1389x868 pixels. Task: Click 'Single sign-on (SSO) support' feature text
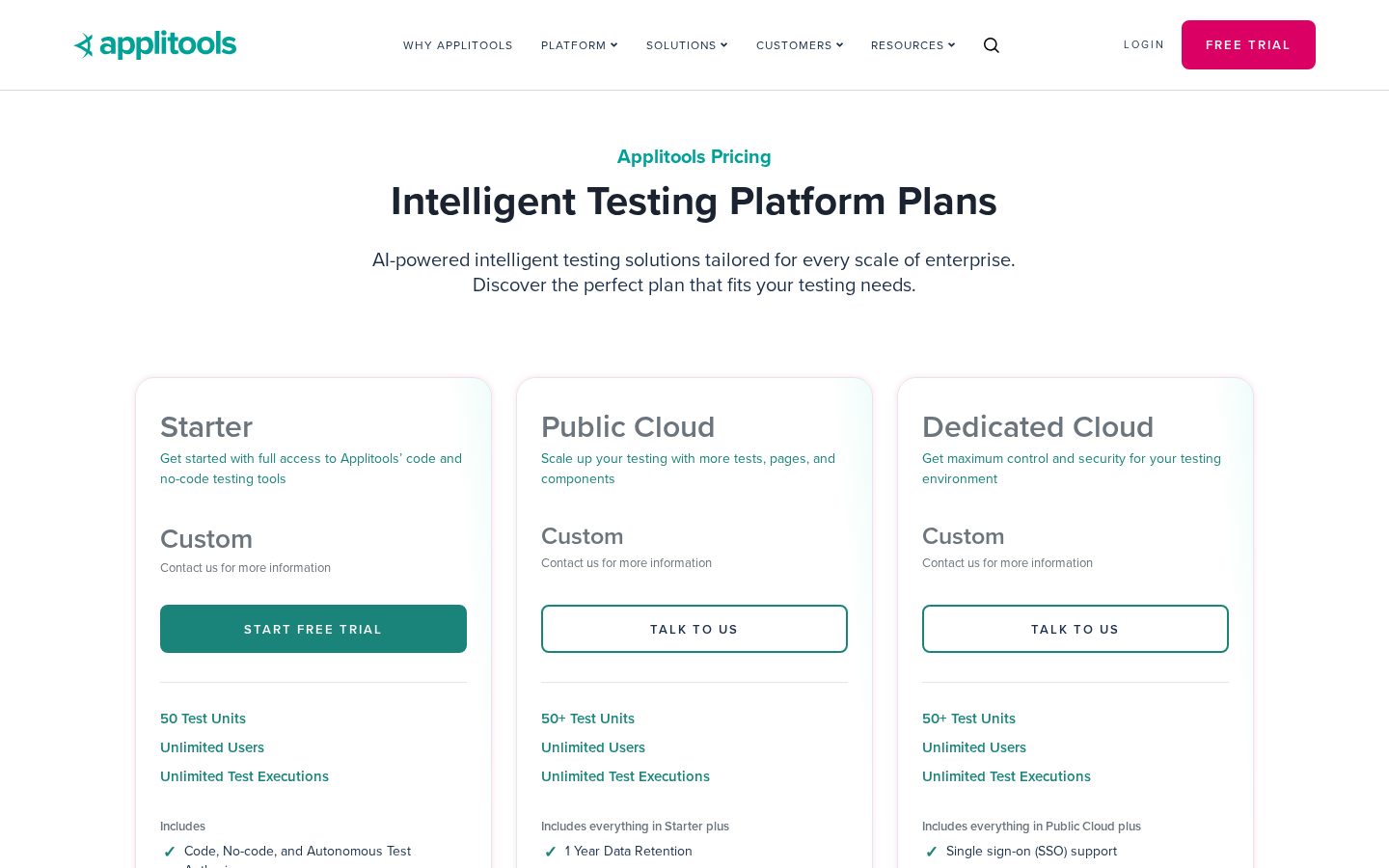point(1031,852)
